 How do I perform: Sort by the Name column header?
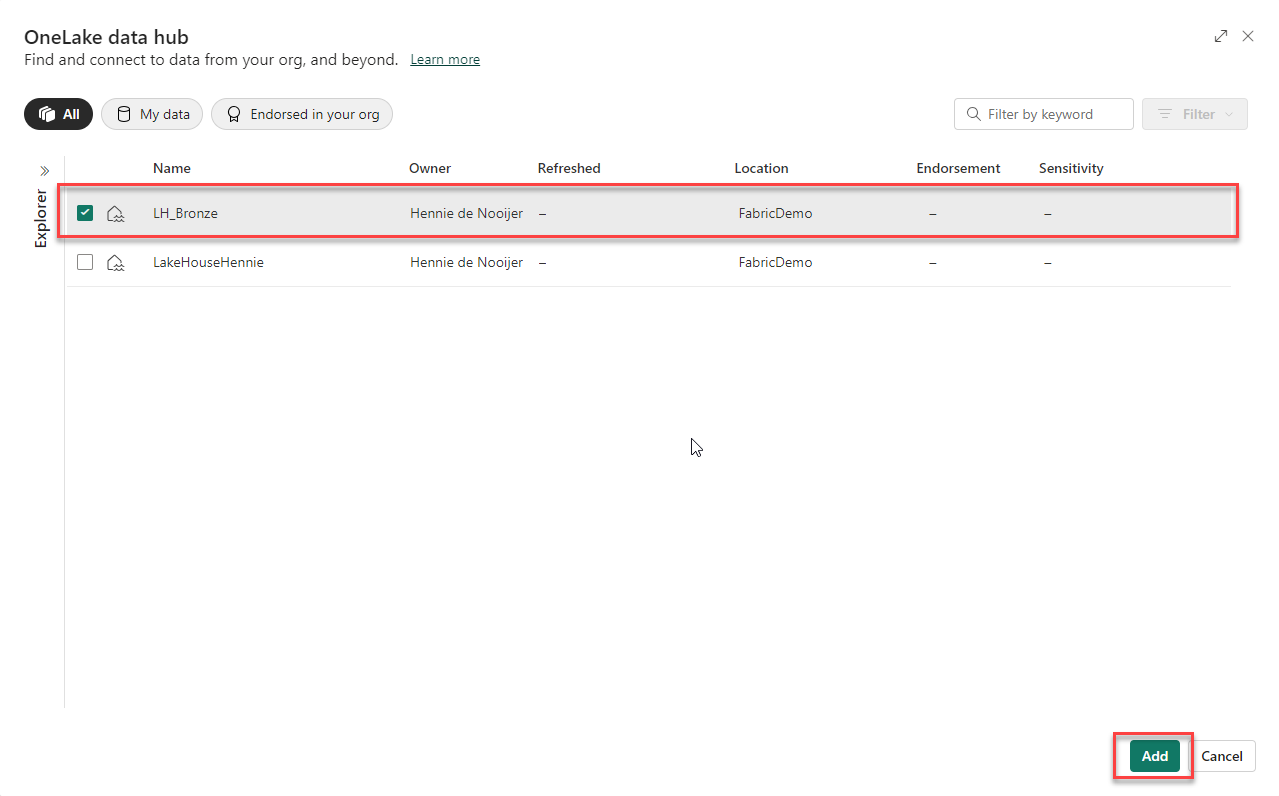(172, 168)
